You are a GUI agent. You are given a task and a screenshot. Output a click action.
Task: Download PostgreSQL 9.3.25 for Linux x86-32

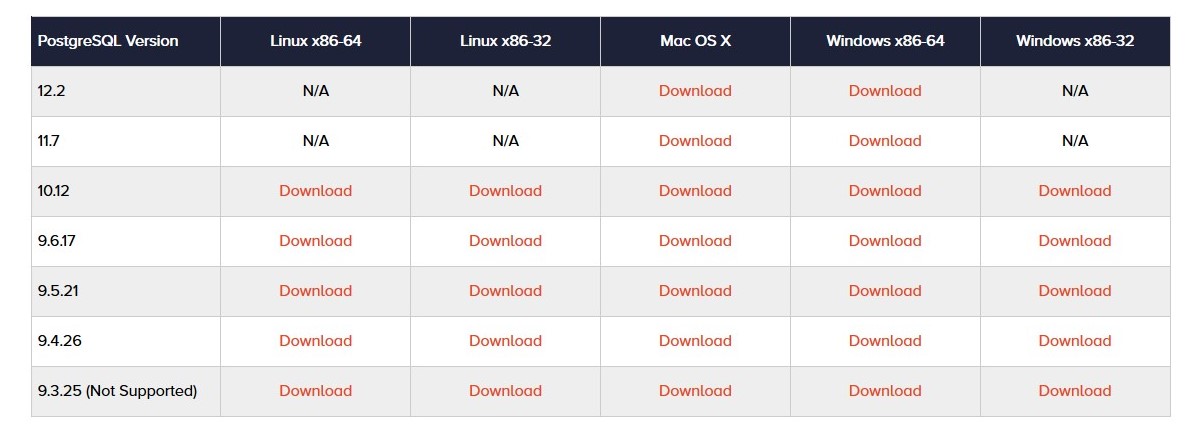tap(505, 391)
